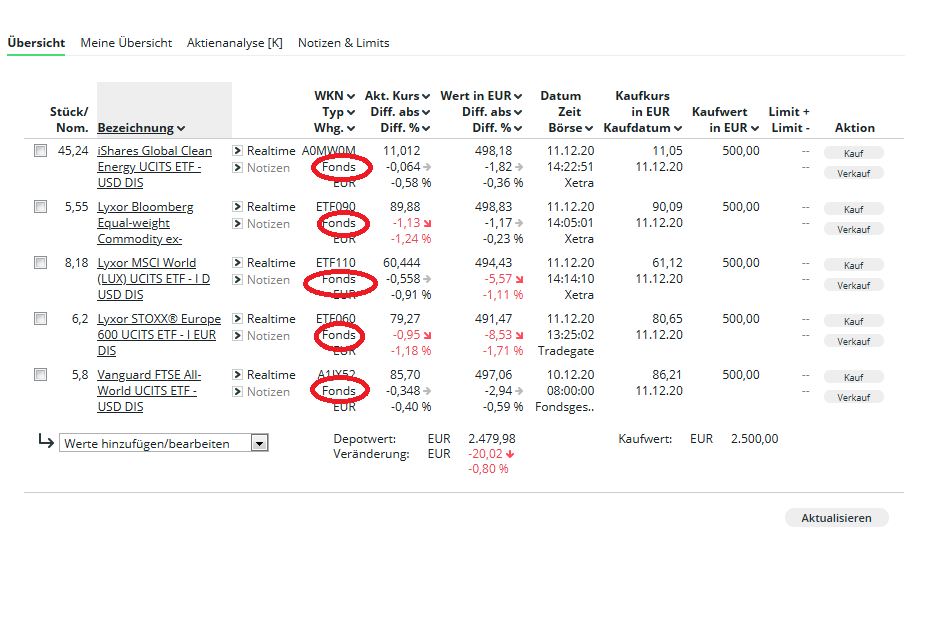Expand the Bezeichnung column sort chevron

click(181, 128)
